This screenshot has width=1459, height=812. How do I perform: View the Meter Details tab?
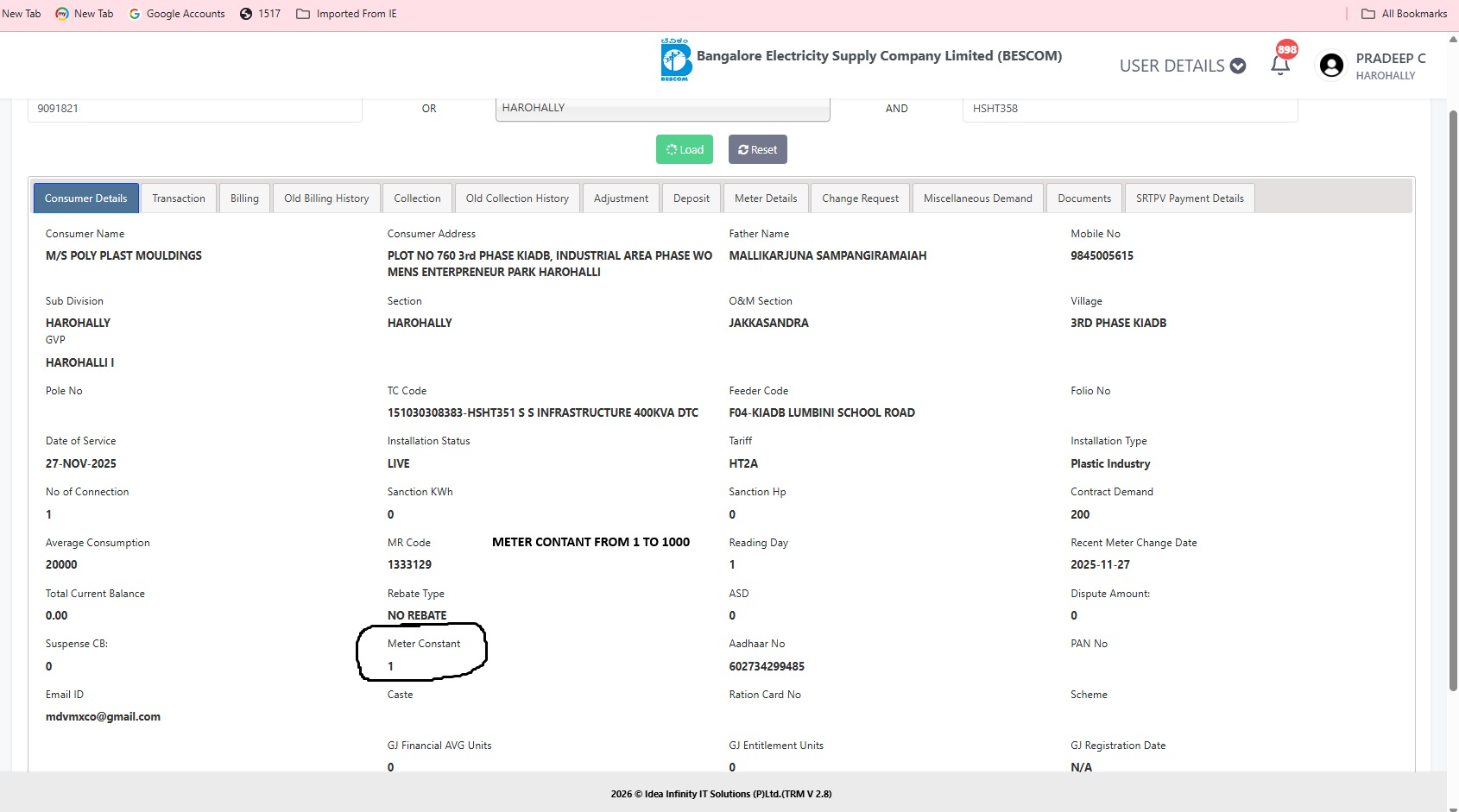click(x=766, y=198)
